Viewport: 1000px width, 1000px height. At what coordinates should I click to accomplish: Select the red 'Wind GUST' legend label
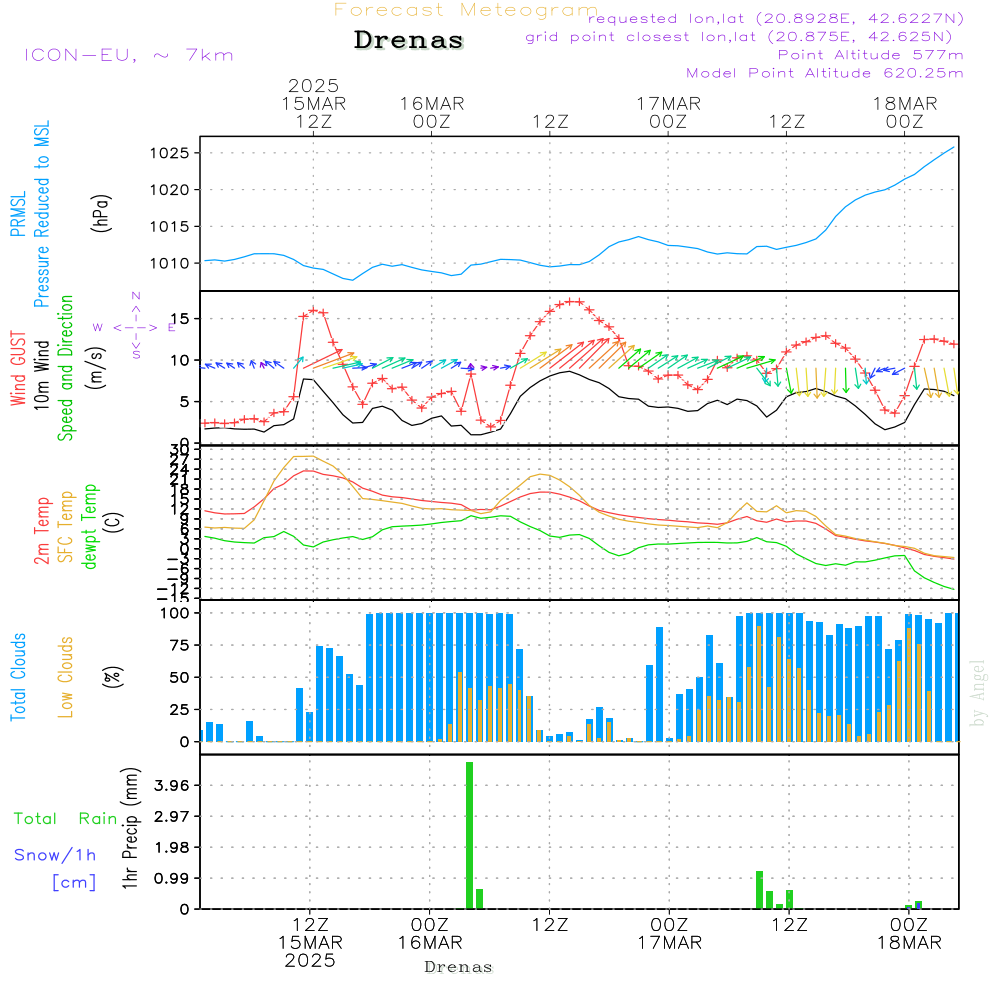pos(18,368)
